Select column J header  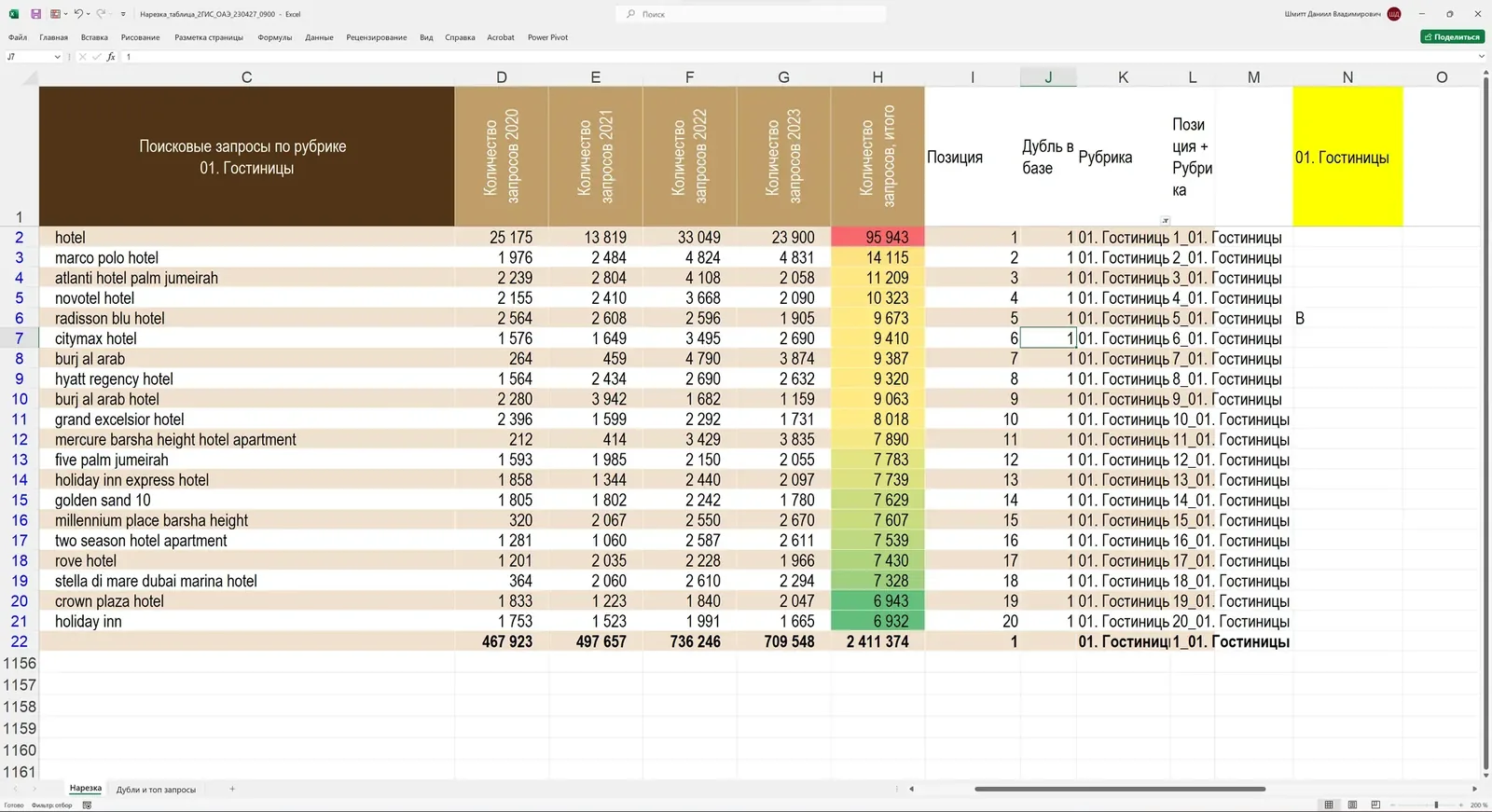click(1048, 77)
